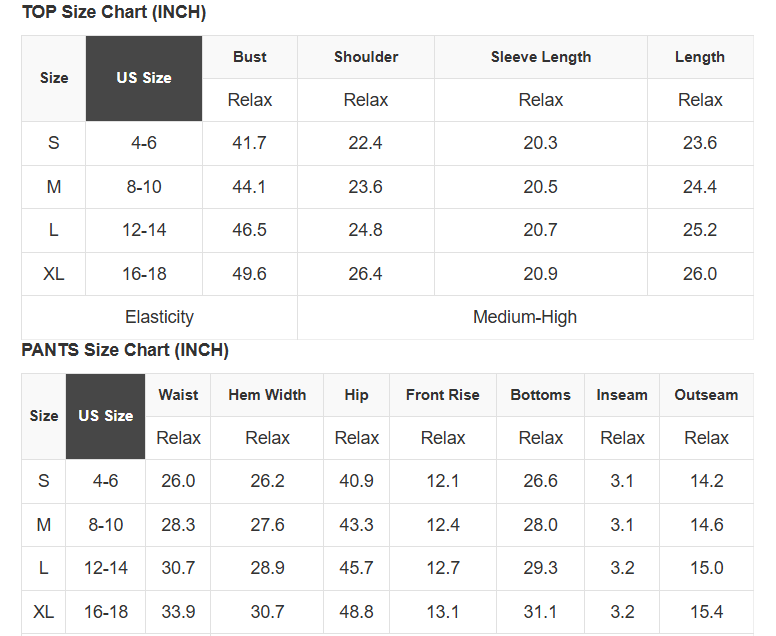Click the Bust column header
This screenshot has width=776, height=636.
click(250, 57)
